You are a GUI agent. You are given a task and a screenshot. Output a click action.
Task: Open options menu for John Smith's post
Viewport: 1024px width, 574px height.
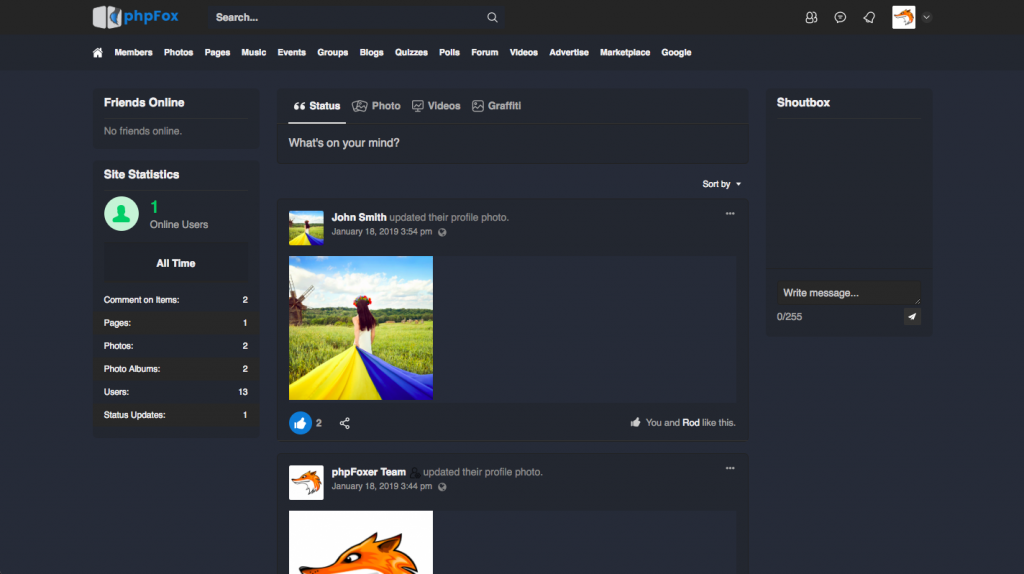(730, 214)
